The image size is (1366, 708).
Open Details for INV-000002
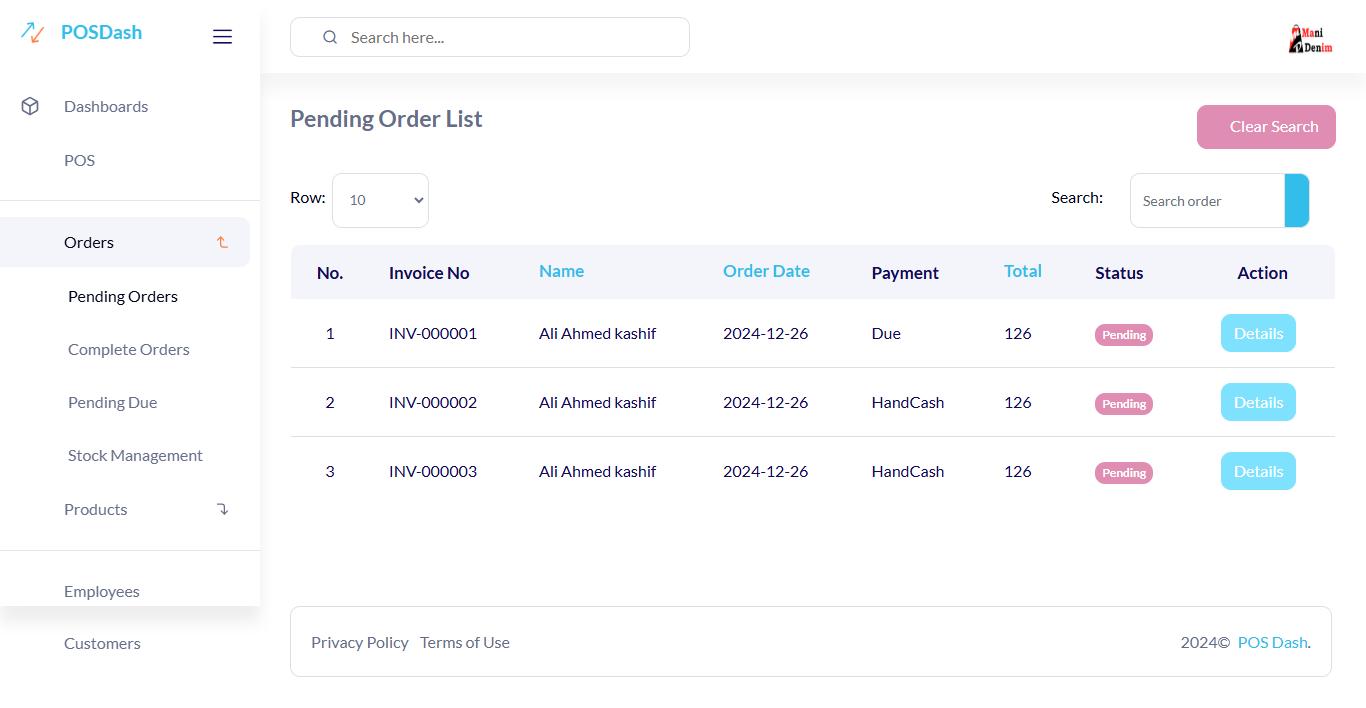[1258, 402]
